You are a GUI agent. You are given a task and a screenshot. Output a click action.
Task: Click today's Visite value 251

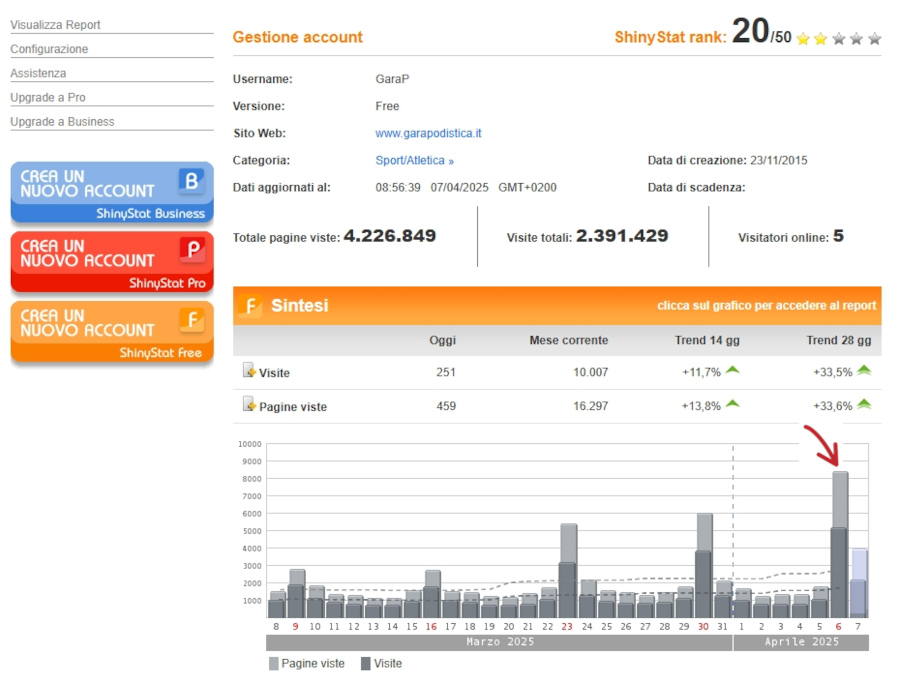[x=446, y=372]
